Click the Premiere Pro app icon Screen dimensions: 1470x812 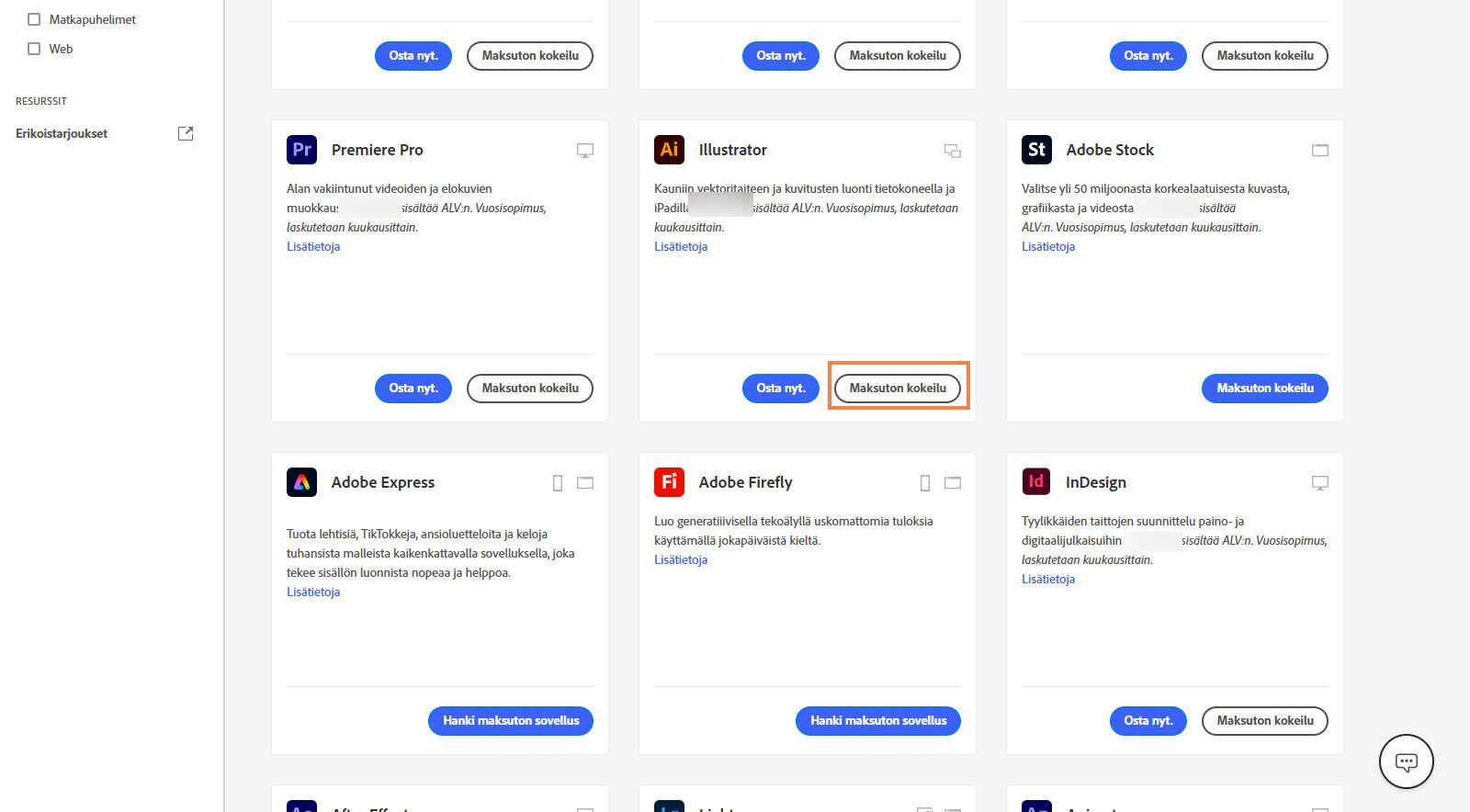tap(301, 150)
